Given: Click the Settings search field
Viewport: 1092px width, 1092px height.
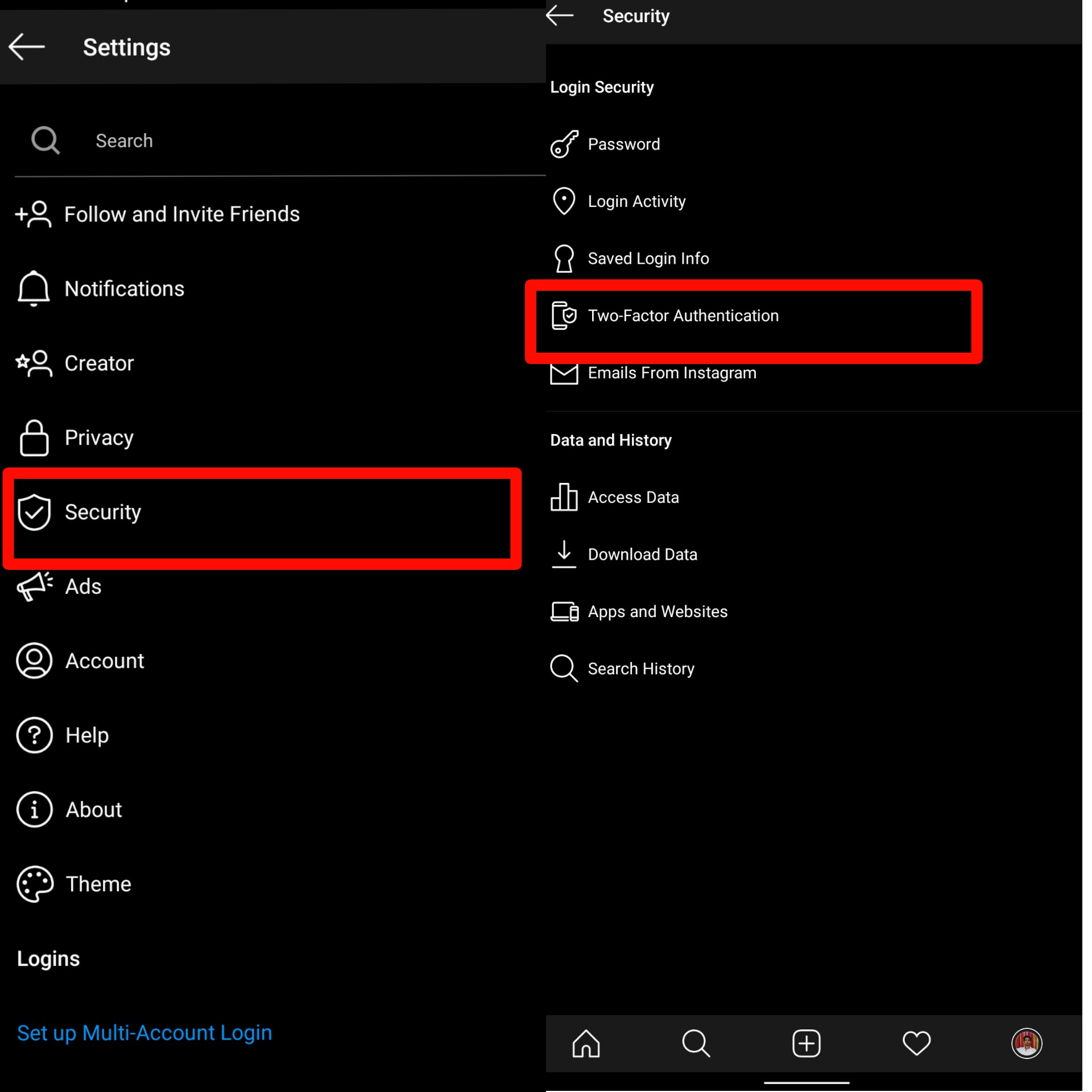Looking at the screenshot, I should (x=273, y=140).
